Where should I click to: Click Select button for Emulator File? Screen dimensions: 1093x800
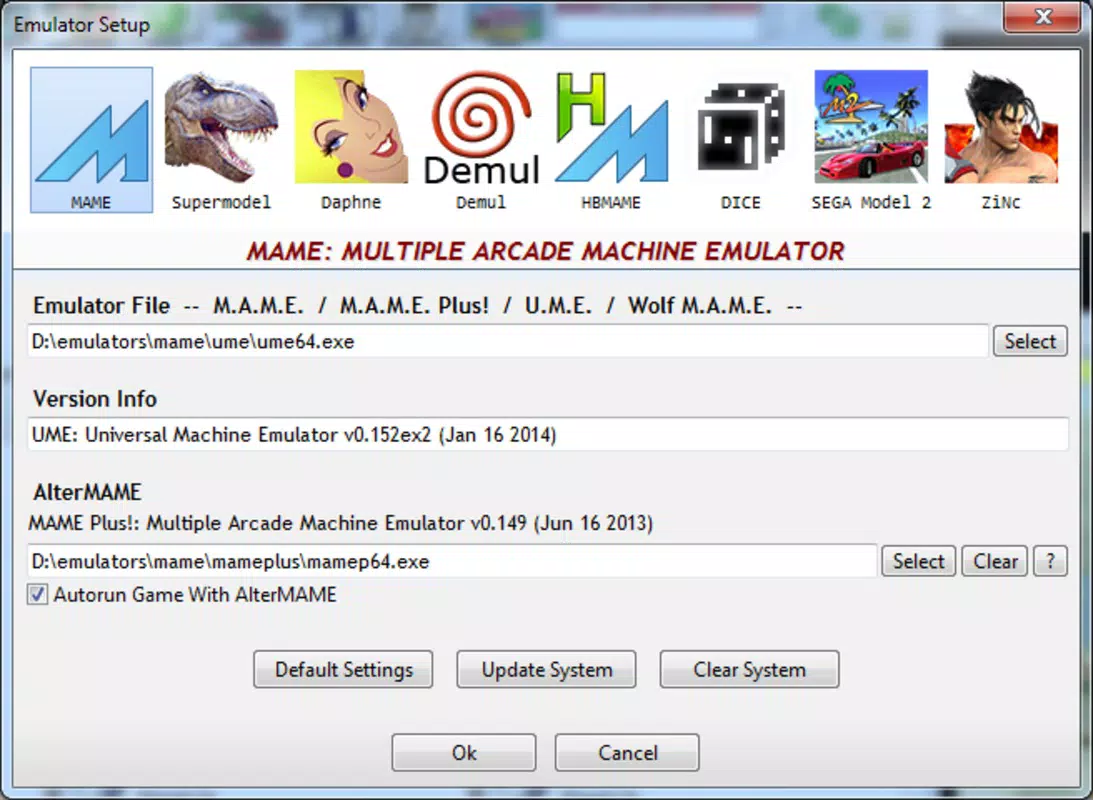coord(1030,341)
